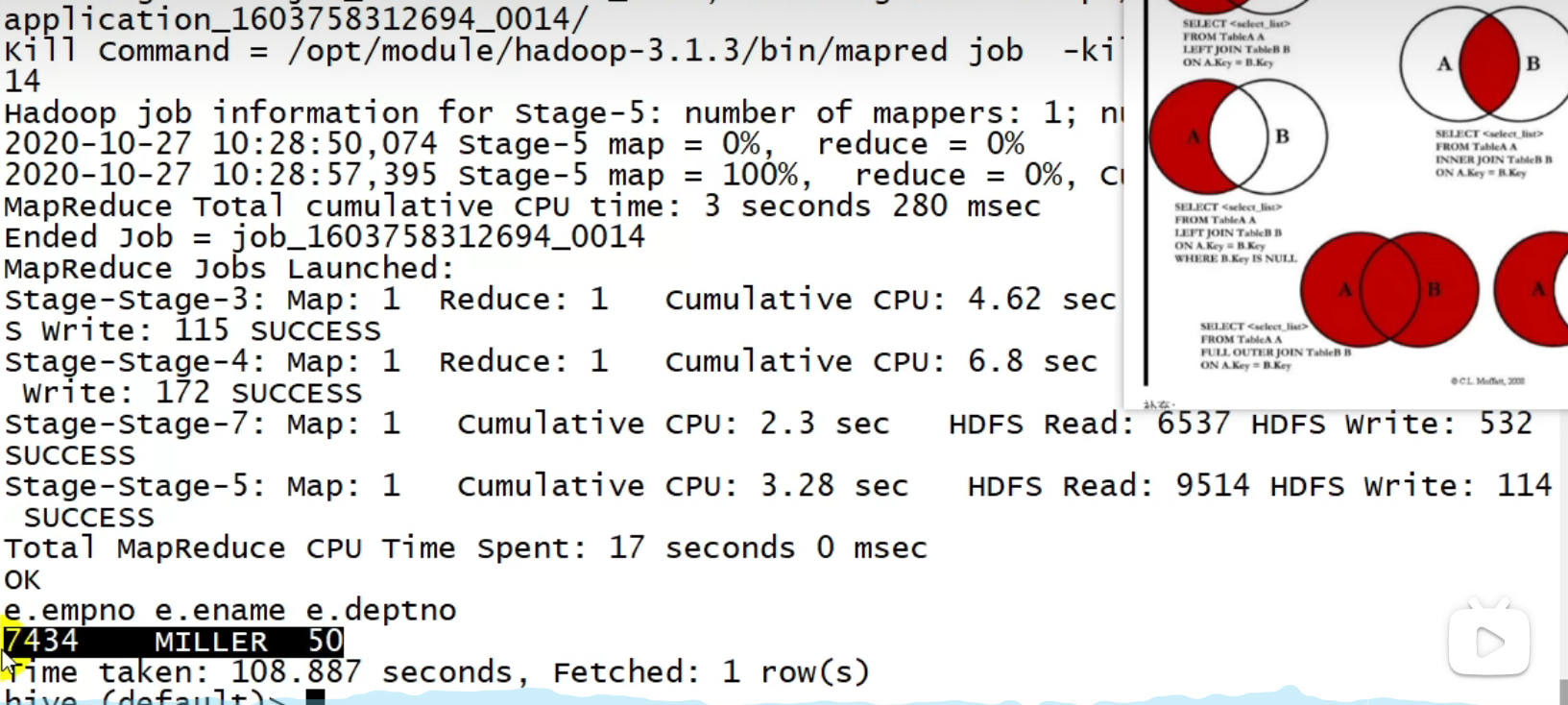Click the "WHERE B.Key IS NULL" caption text
The image size is (1568, 705).
[x=1235, y=258]
